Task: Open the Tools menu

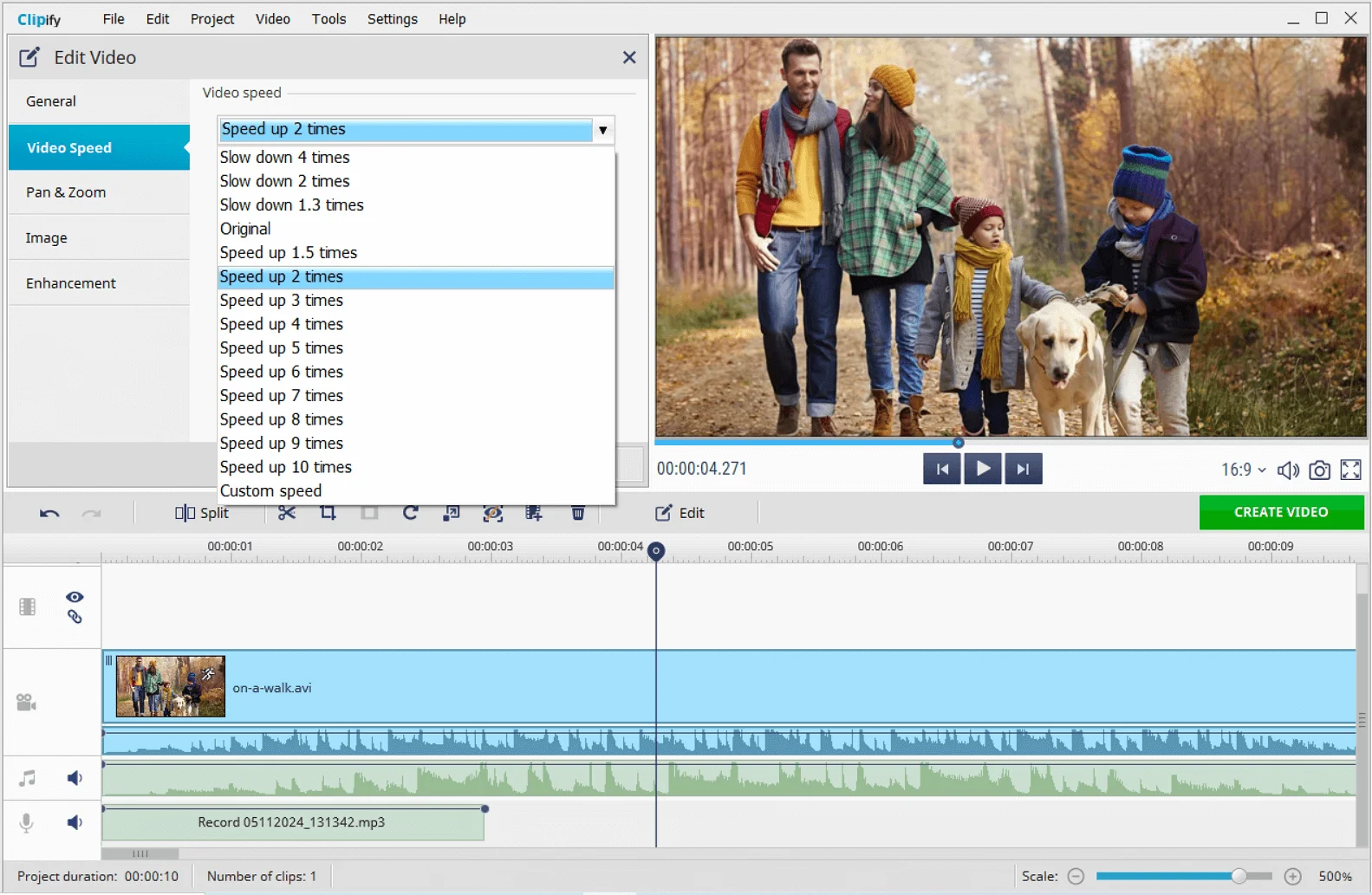Action: click(328, 19)
